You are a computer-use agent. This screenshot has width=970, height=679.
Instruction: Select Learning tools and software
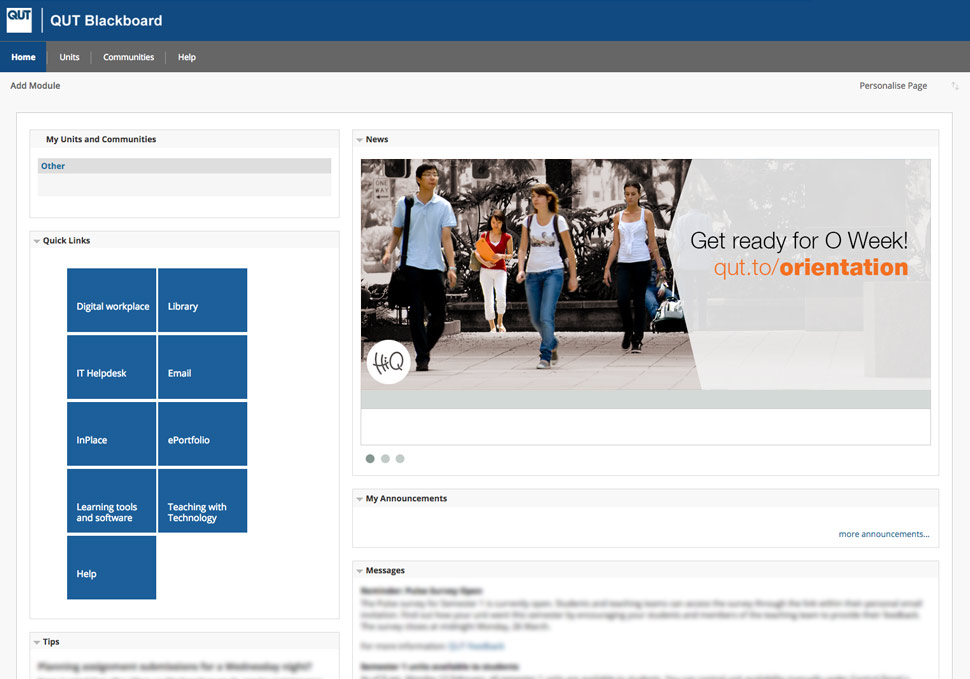point(111,501)
